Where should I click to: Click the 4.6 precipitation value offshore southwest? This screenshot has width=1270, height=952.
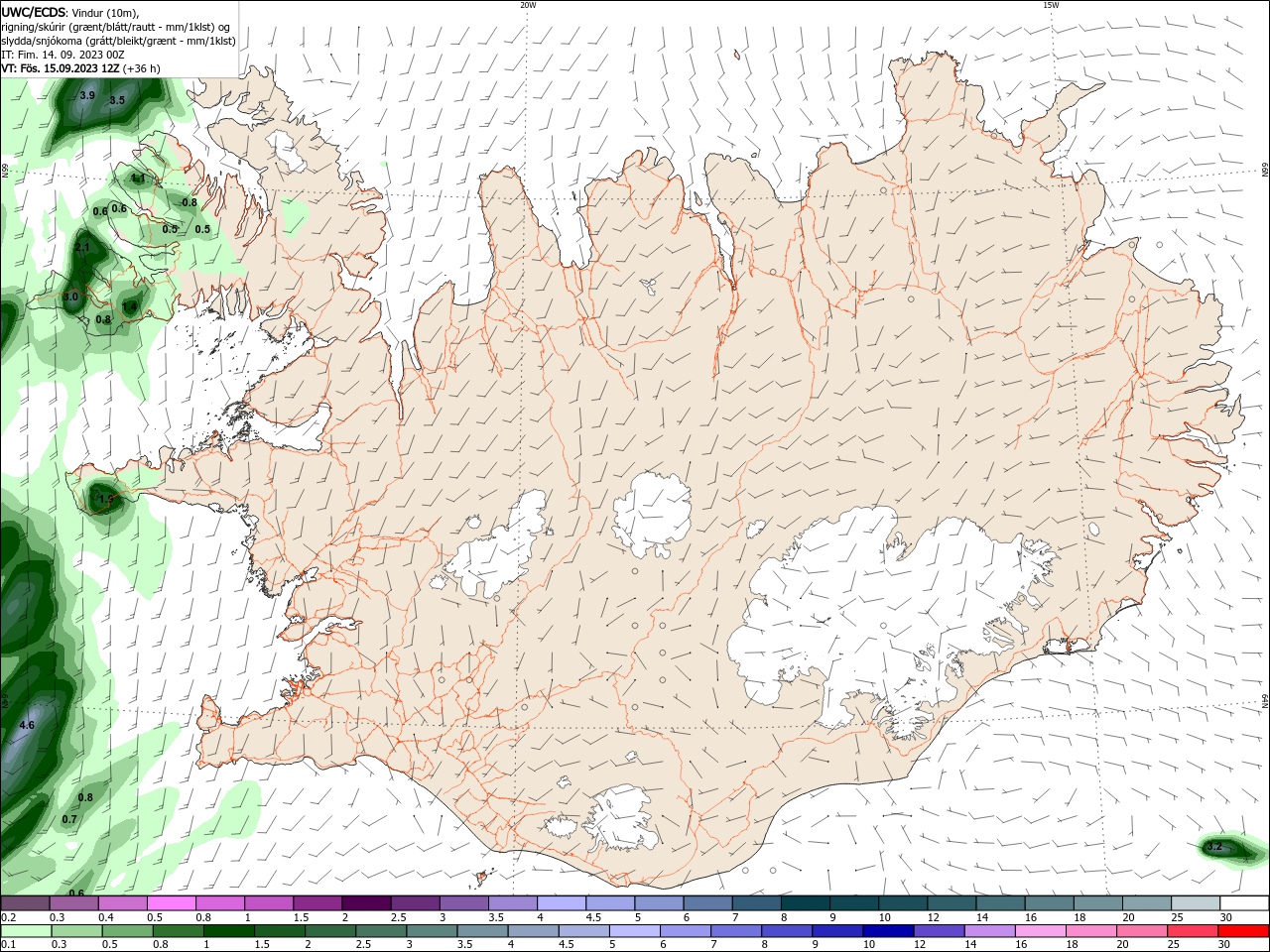tap(27, 725)
